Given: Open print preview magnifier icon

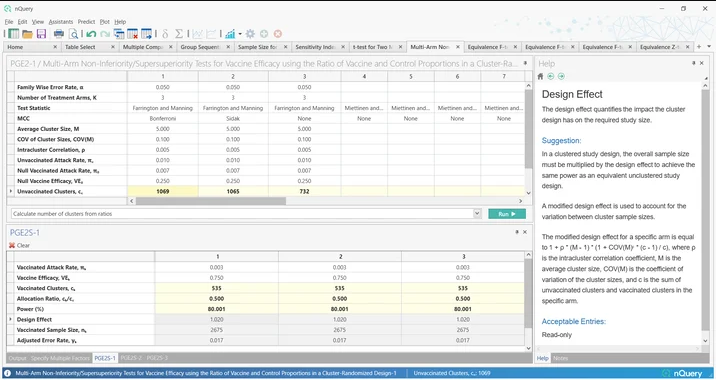Looking at the screenshot, I should coord(73,34).
